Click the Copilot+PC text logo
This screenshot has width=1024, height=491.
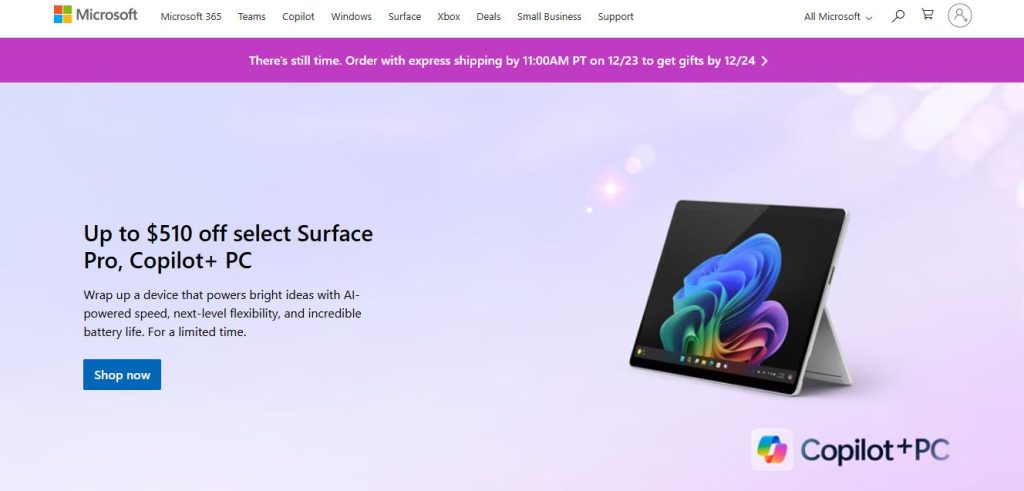click(875, 450)
